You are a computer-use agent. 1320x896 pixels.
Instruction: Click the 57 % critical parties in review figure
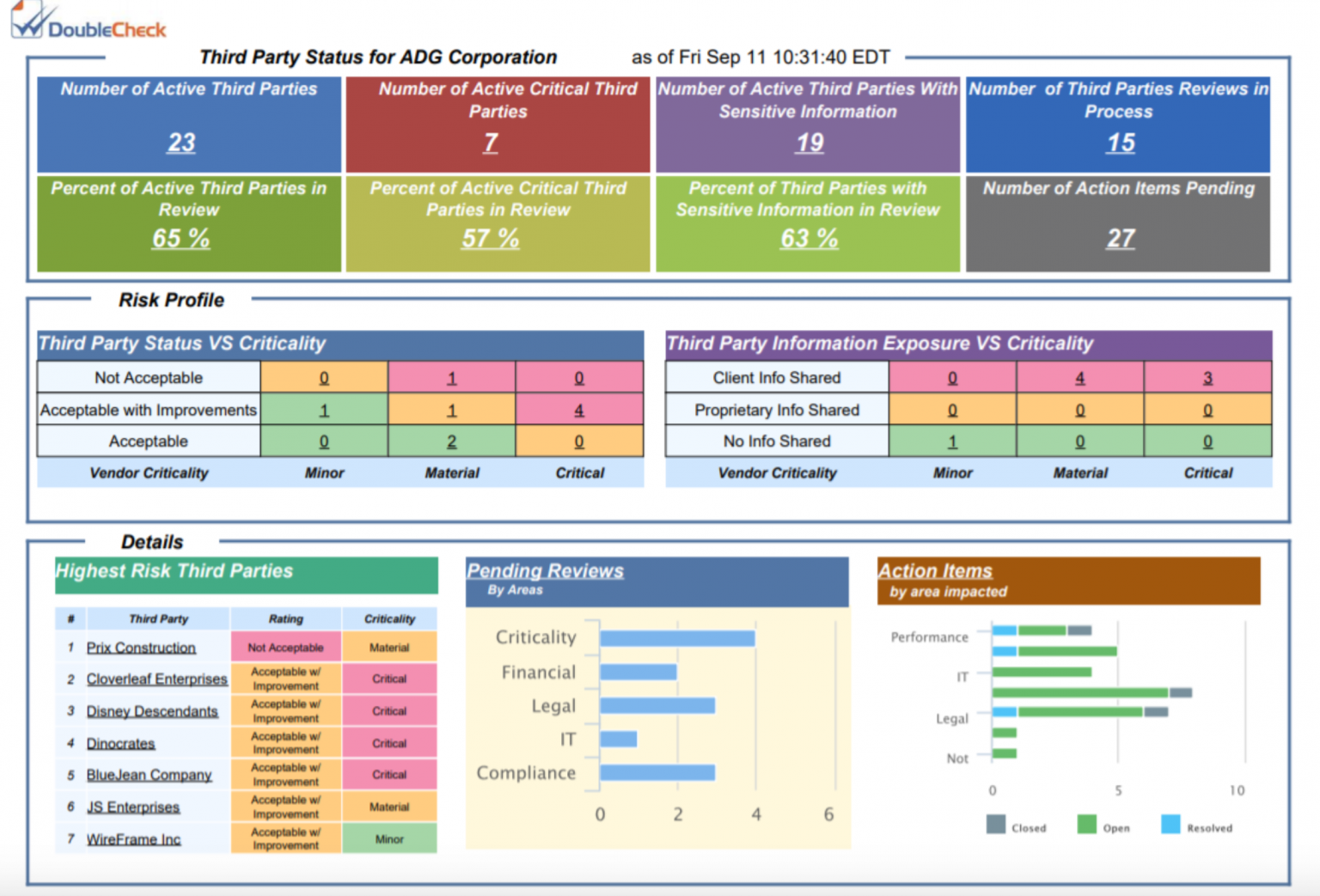490,238
